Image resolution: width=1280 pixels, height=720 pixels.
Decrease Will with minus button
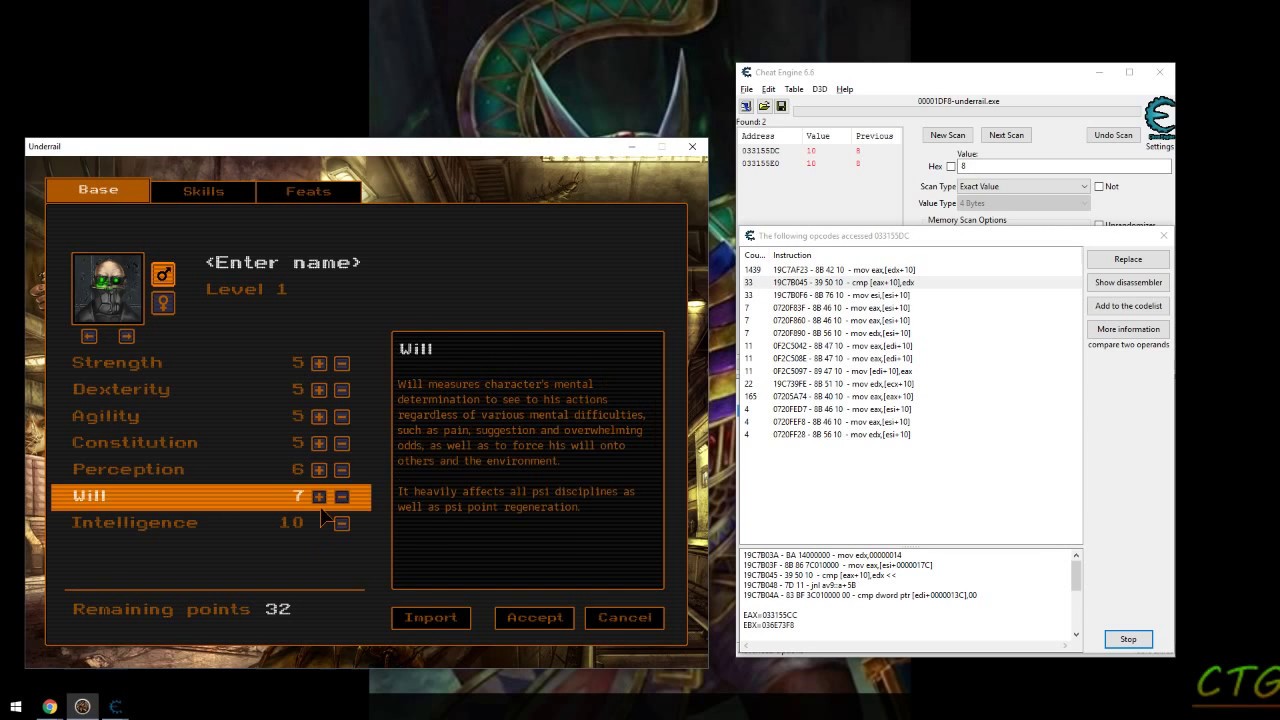(x=342, y=497)
